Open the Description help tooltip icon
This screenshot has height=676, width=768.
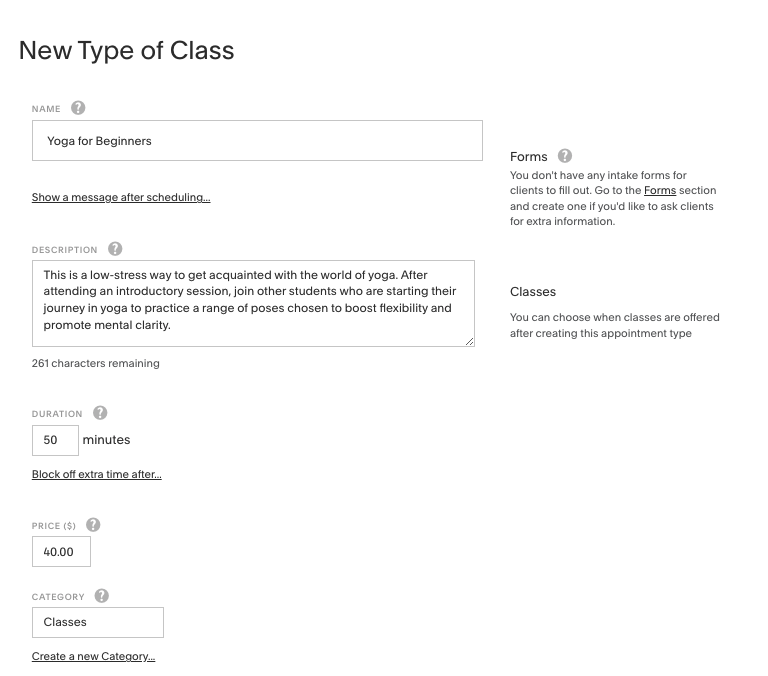pos(115,249)
